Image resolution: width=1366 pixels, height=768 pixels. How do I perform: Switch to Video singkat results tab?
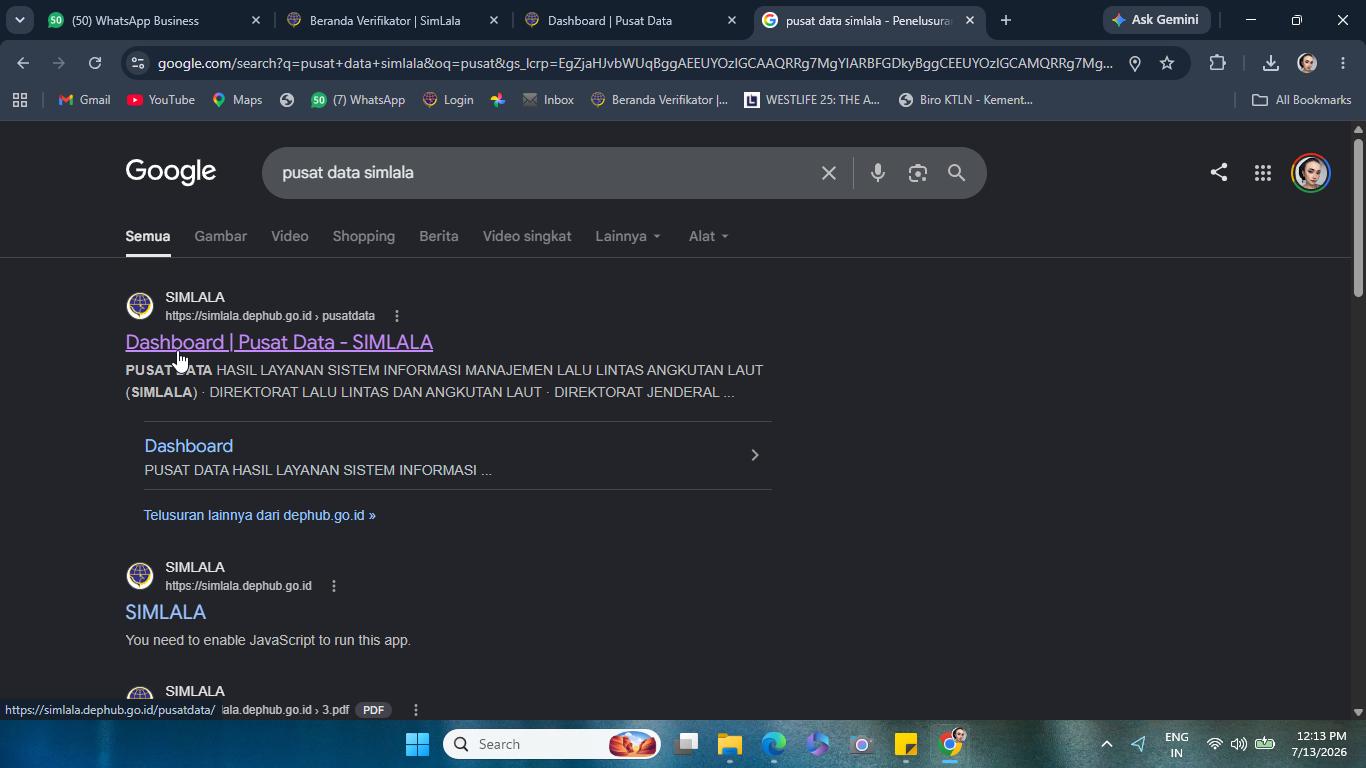coord(527,236)
